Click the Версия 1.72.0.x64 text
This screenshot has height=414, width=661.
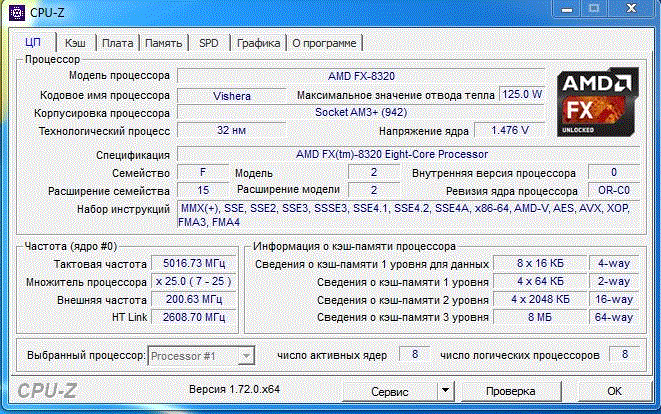234,389
